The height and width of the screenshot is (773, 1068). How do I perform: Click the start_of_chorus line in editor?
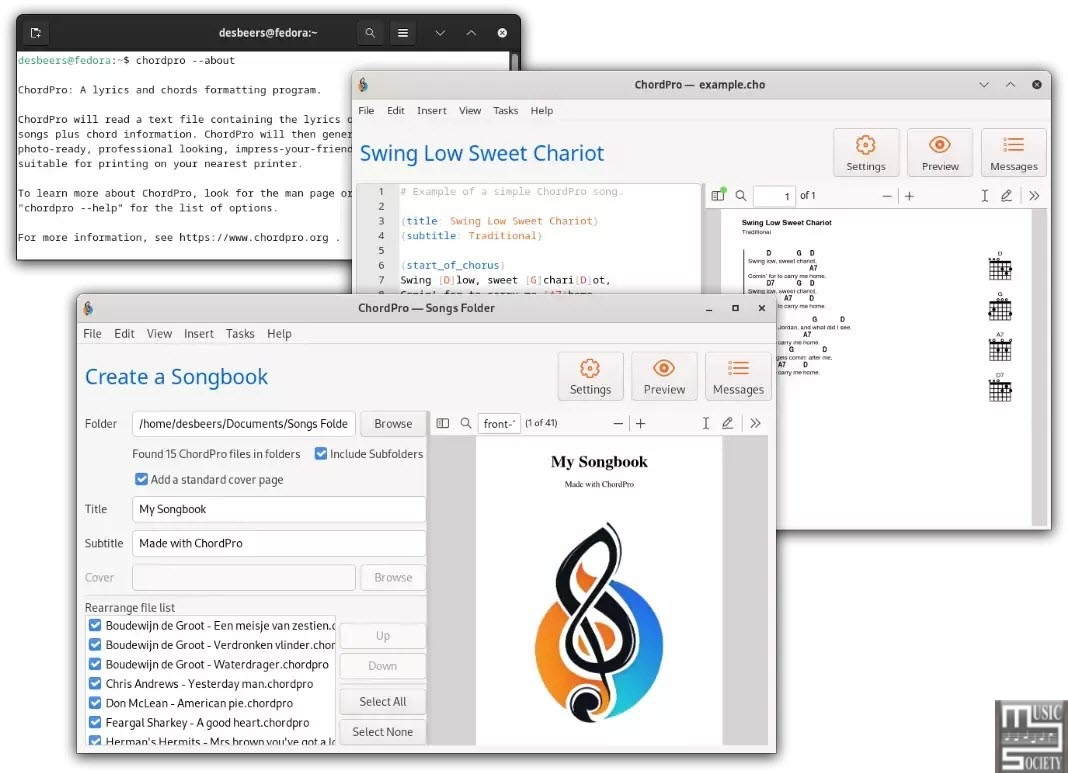tap(452, 265)
